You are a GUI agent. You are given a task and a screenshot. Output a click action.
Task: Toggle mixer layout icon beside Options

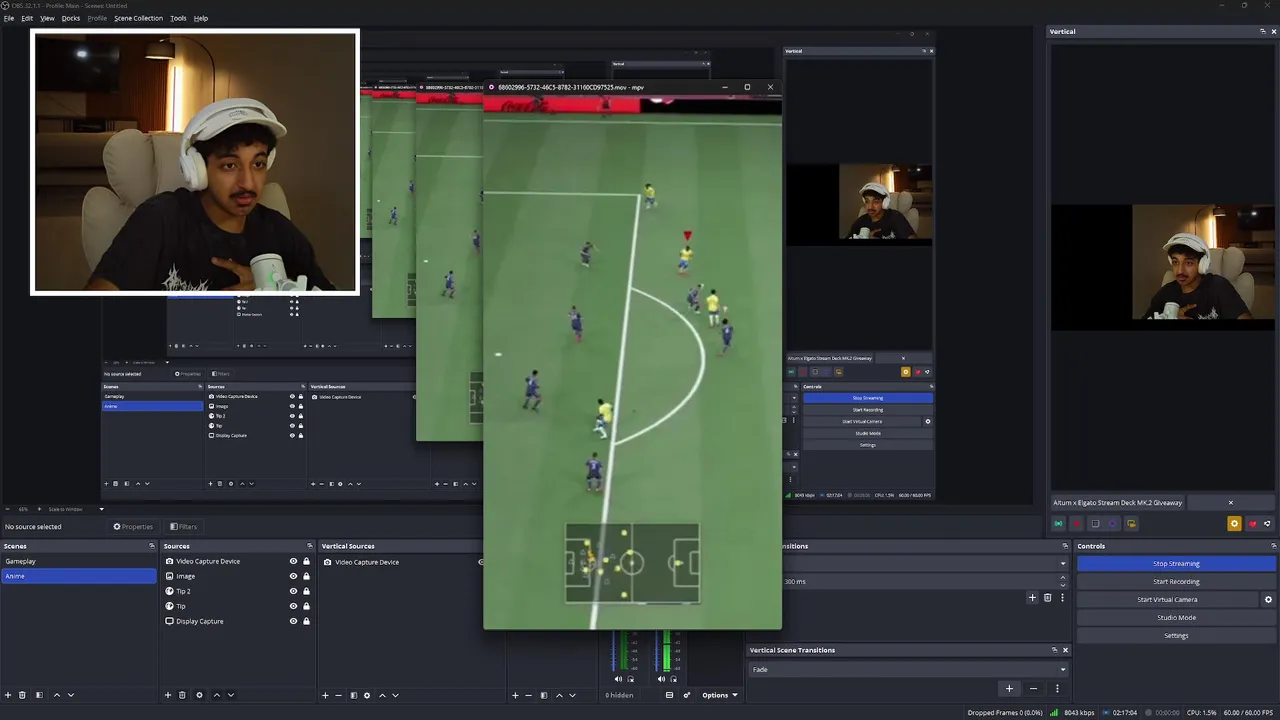670,695
